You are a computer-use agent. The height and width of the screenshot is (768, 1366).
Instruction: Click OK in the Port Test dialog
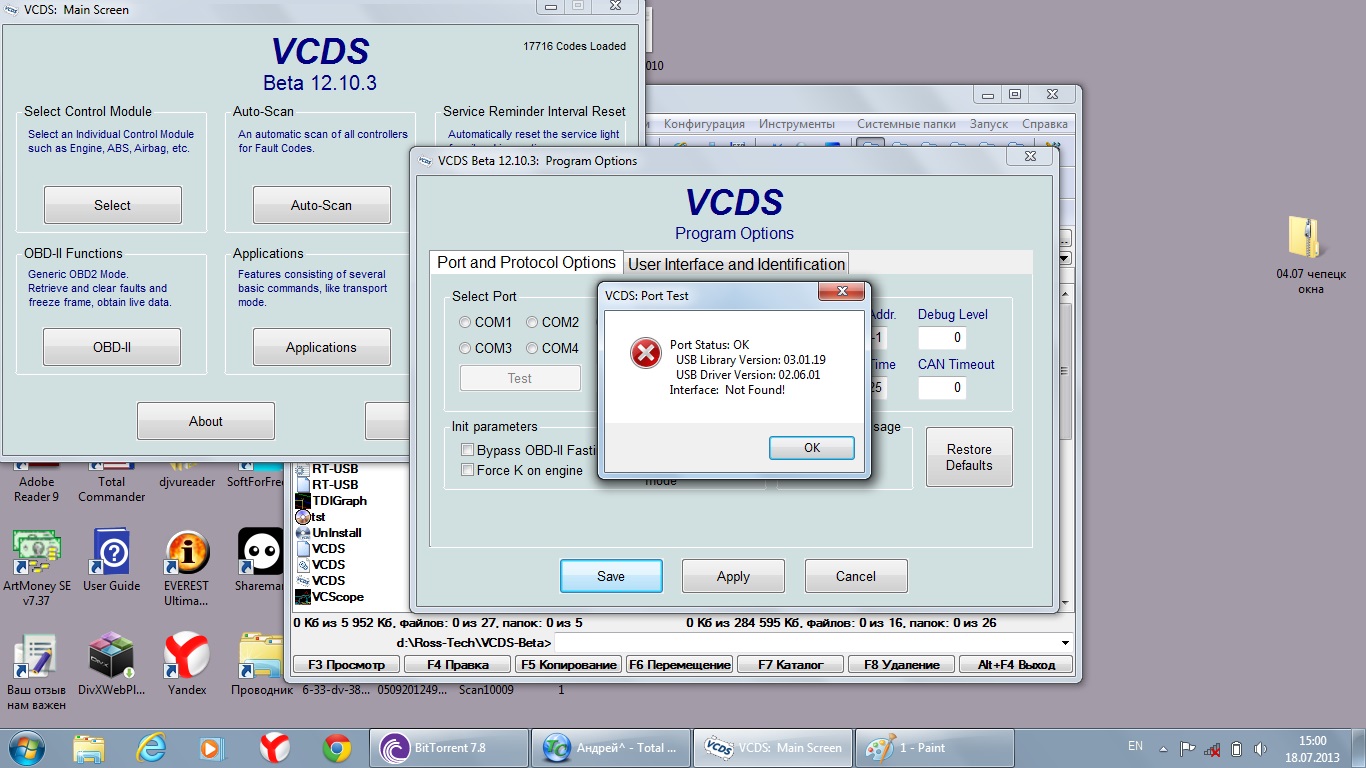[x=811, y=448]
